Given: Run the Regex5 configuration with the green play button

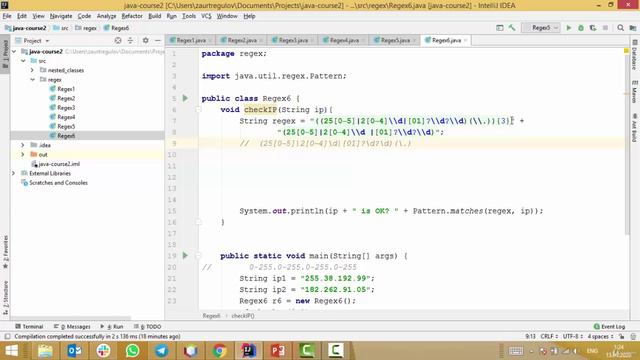Looking at the screenshot, I should pyautogui.click(x=569, y=28).
